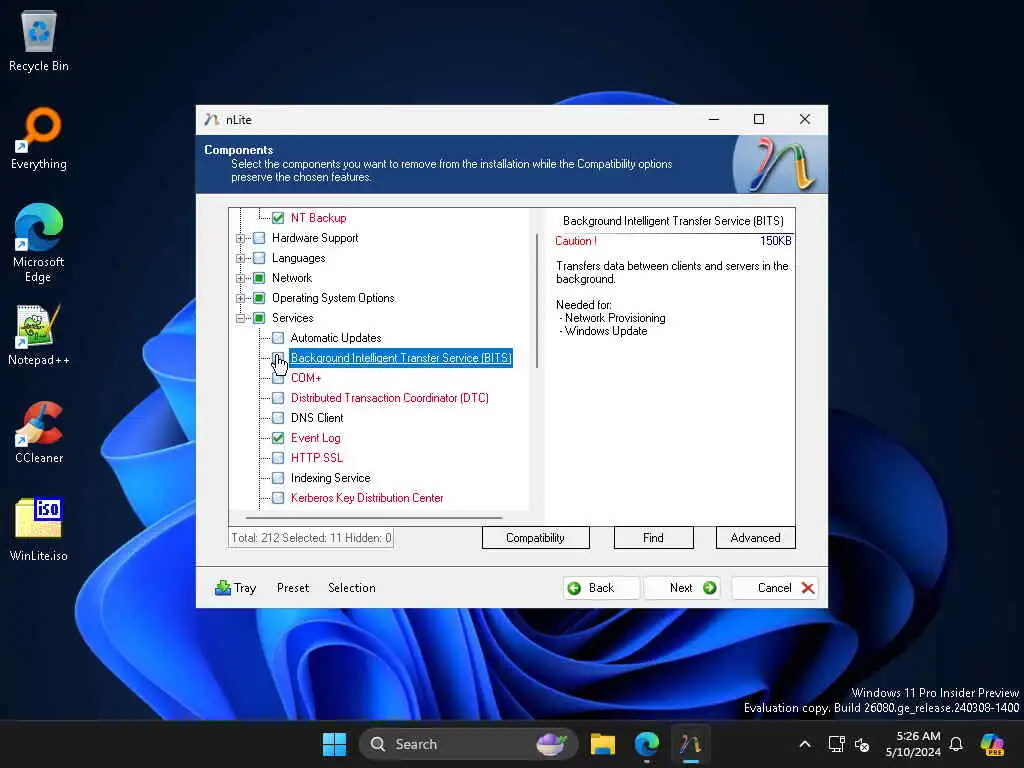The width and height of the screenshot is (1024, 768).
Task: Select the DNS Client tree item
Action: point(317,418)
